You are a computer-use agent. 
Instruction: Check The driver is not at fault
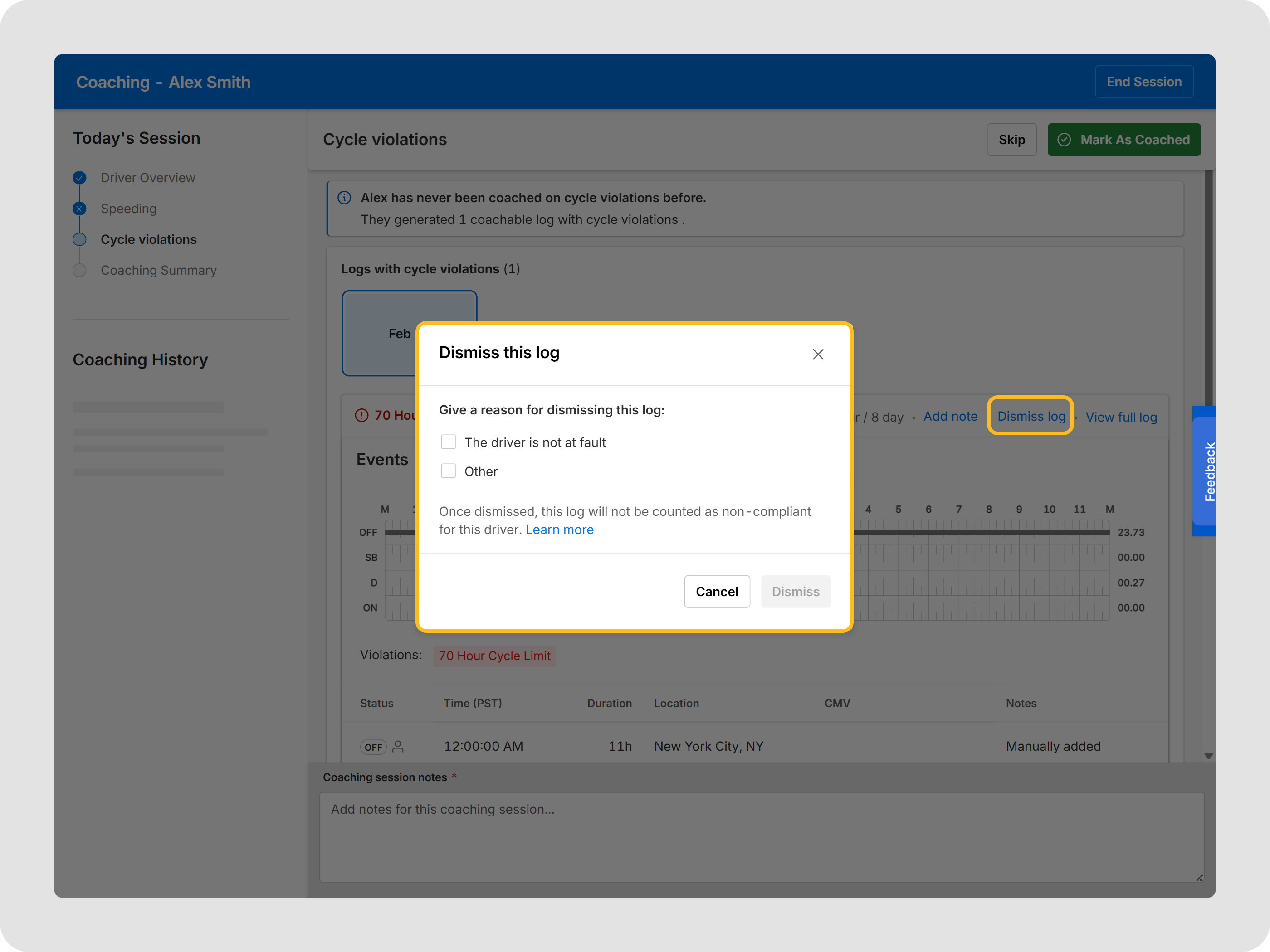(x=449, y=442)
